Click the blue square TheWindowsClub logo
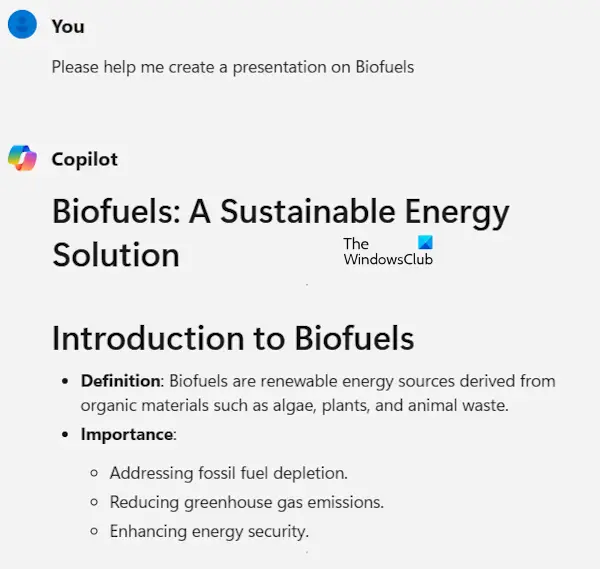 (x=425, y=242)
